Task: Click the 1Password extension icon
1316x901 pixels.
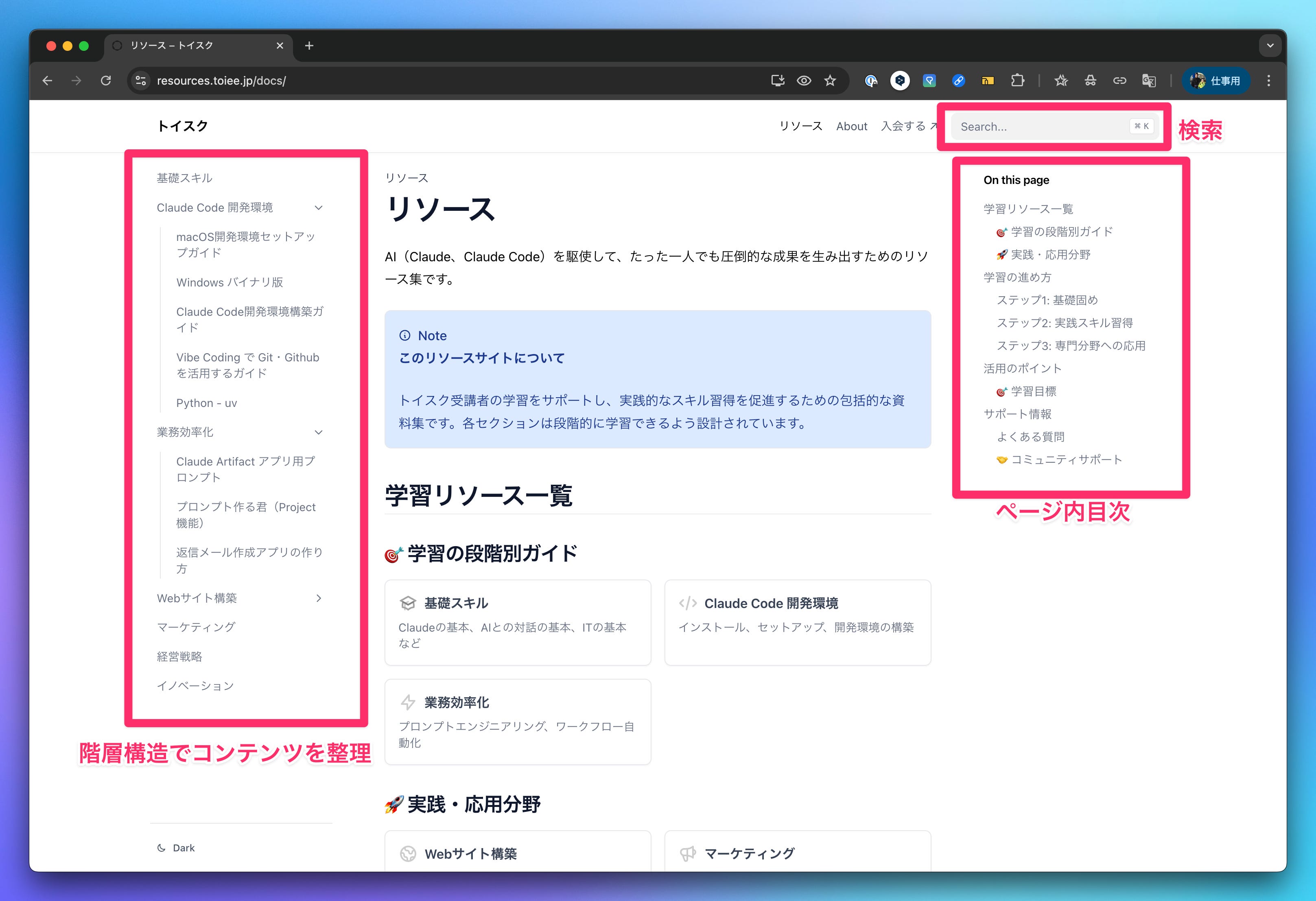Action: [871, 81]
